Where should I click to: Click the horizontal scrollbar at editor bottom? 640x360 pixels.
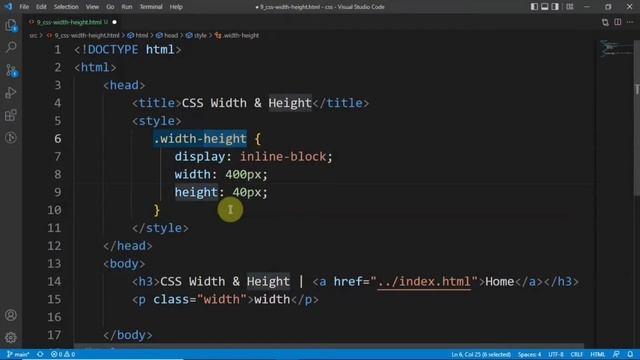[x=329, y=346]
